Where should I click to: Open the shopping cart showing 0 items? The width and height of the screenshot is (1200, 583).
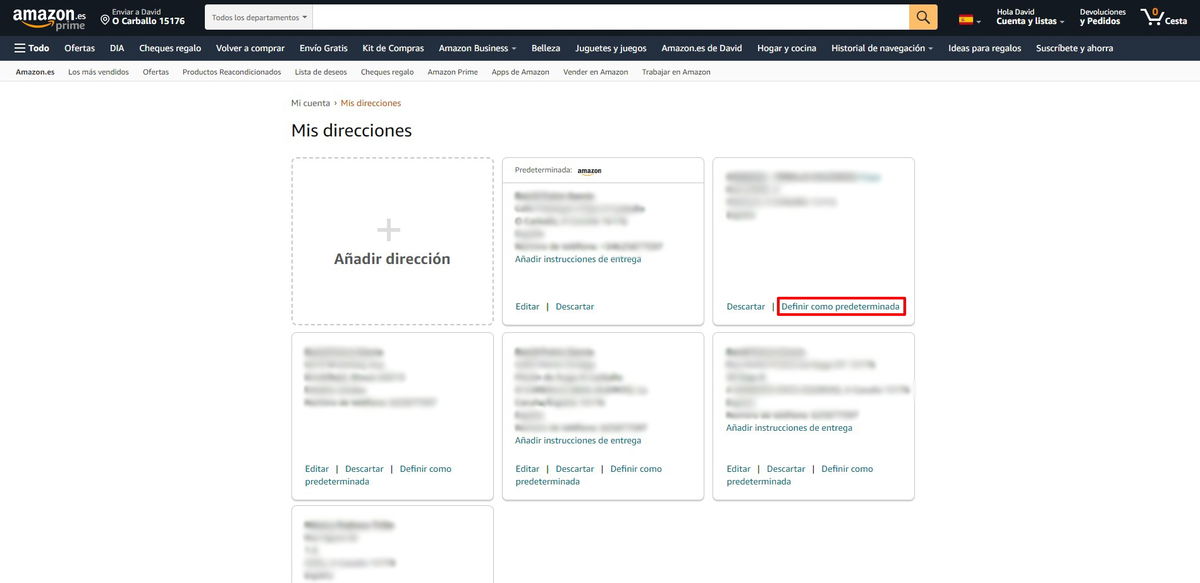1156,16
